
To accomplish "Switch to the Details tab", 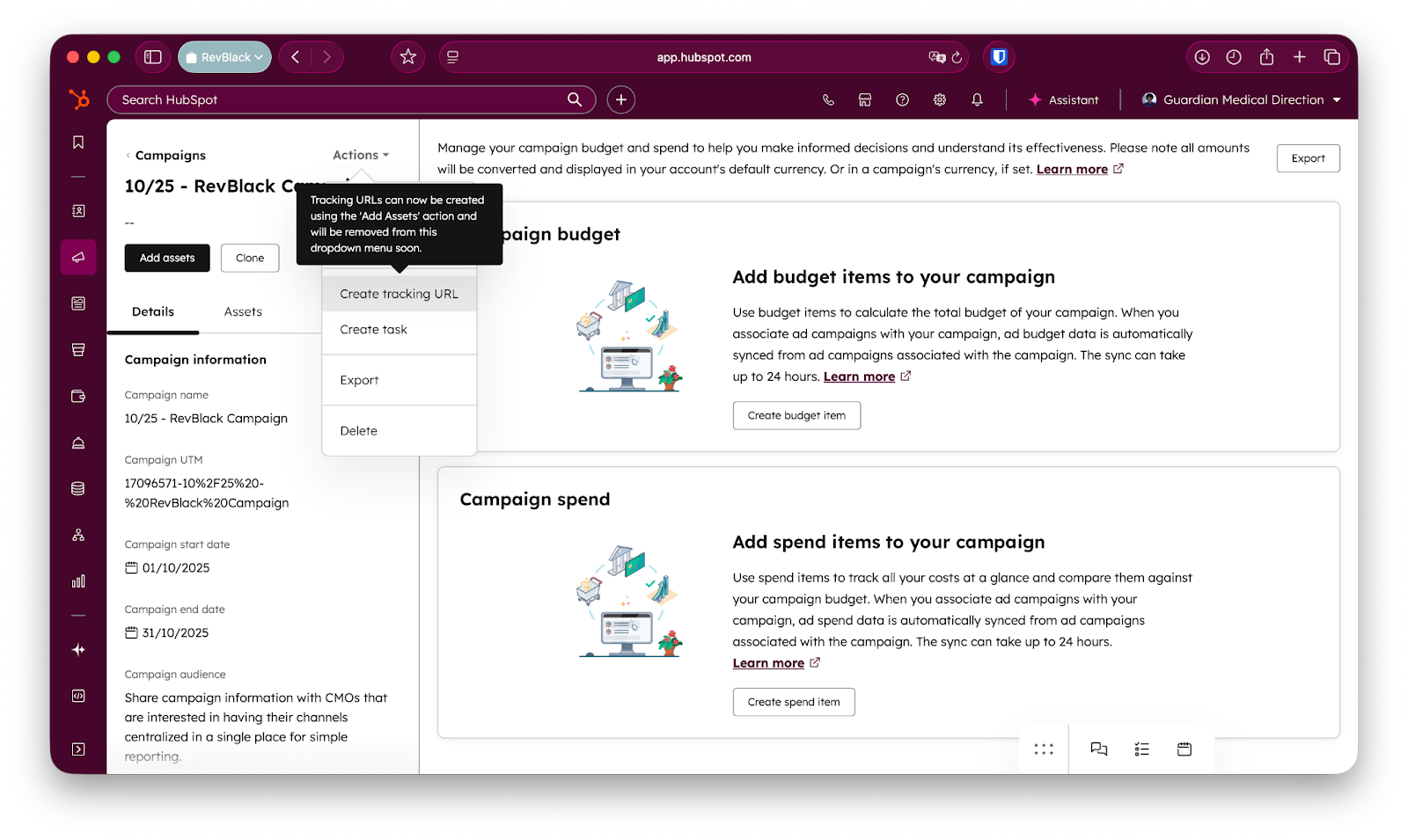I will [x=153, y=311].
